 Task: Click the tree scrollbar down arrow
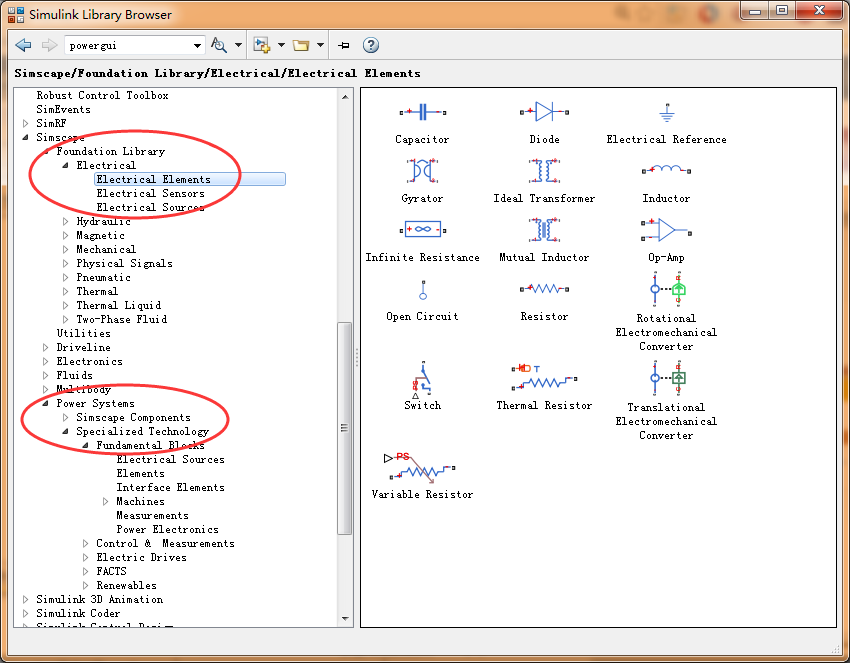click(345, 619)
